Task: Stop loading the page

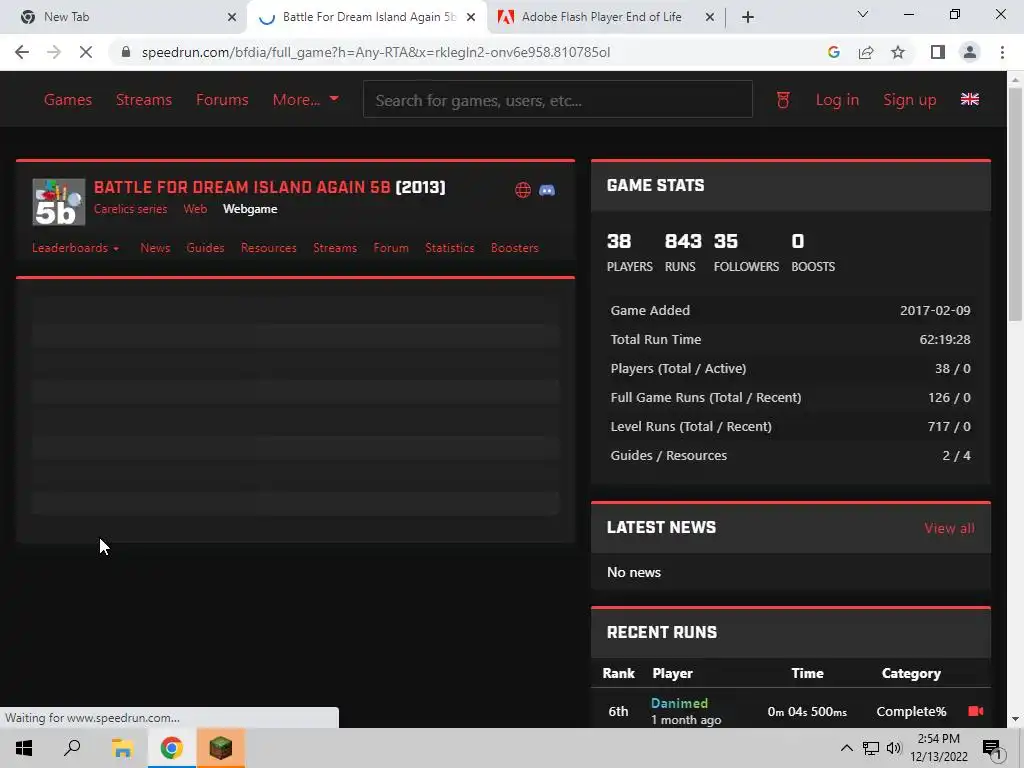Action: (86, 52)
